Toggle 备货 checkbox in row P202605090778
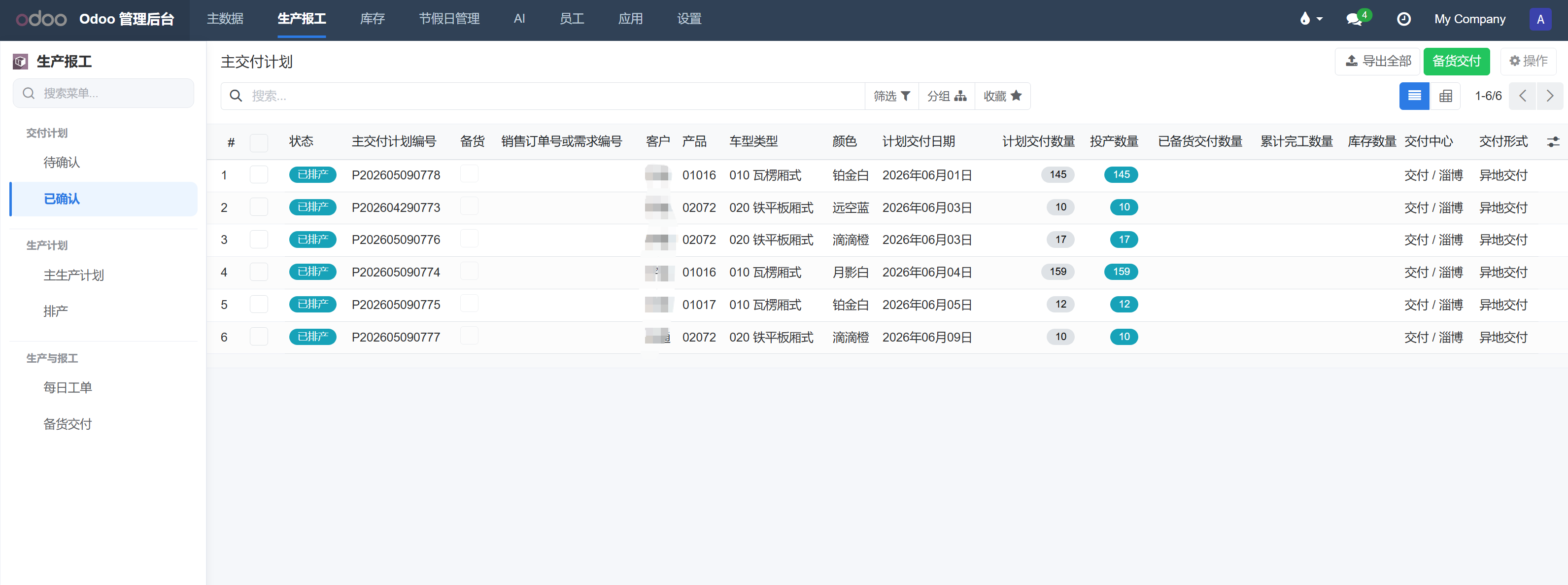This screenshot has height=585, width=1568. [469, 173]
